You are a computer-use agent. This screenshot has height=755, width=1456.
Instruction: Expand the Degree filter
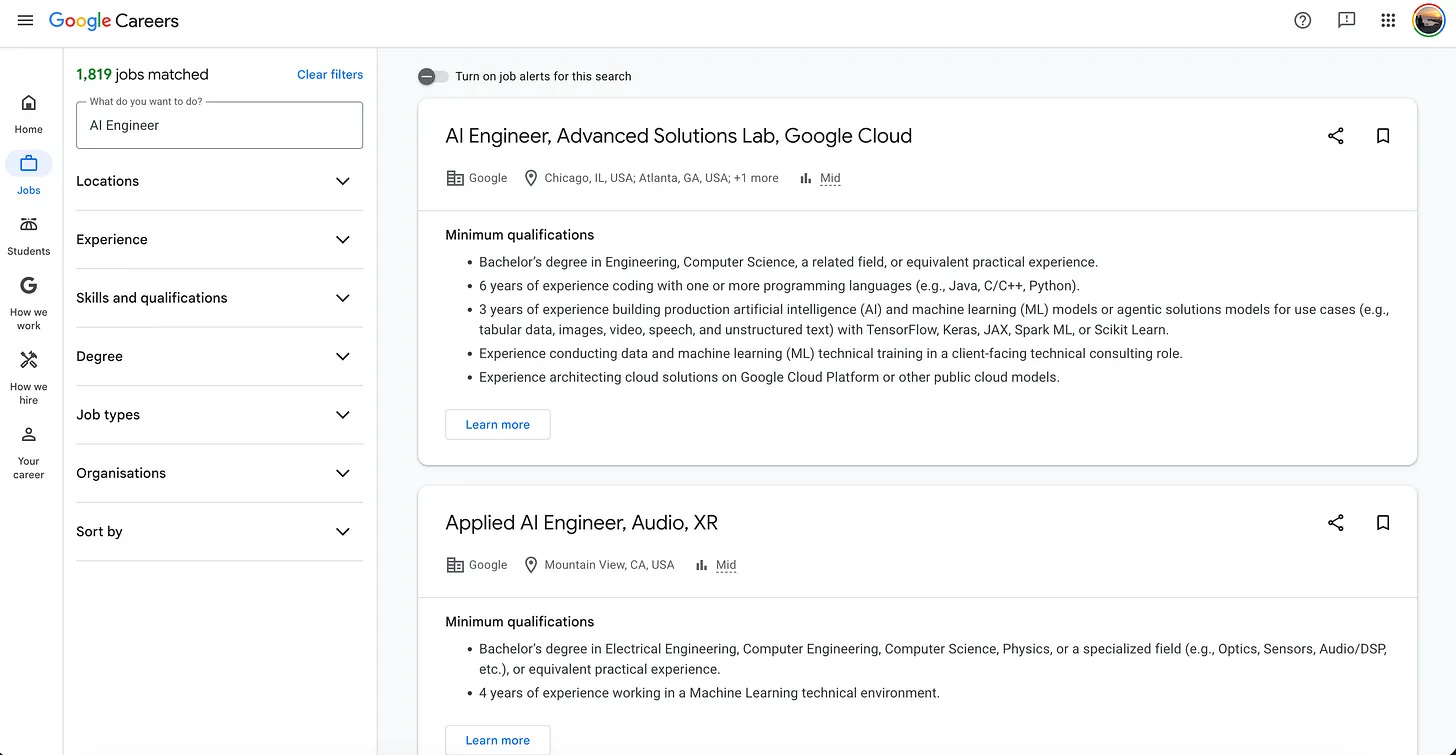tap(219, 357)
